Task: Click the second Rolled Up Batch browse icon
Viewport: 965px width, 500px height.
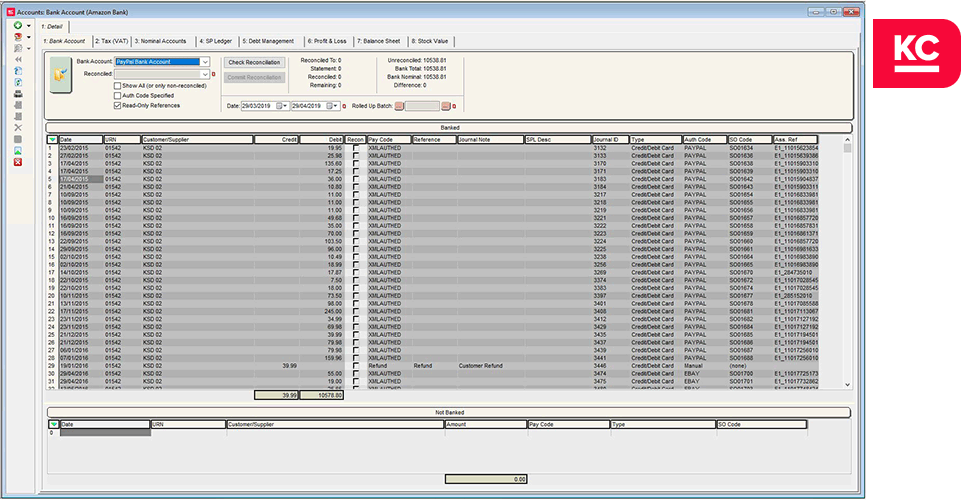Action: (x=446, y=106)
